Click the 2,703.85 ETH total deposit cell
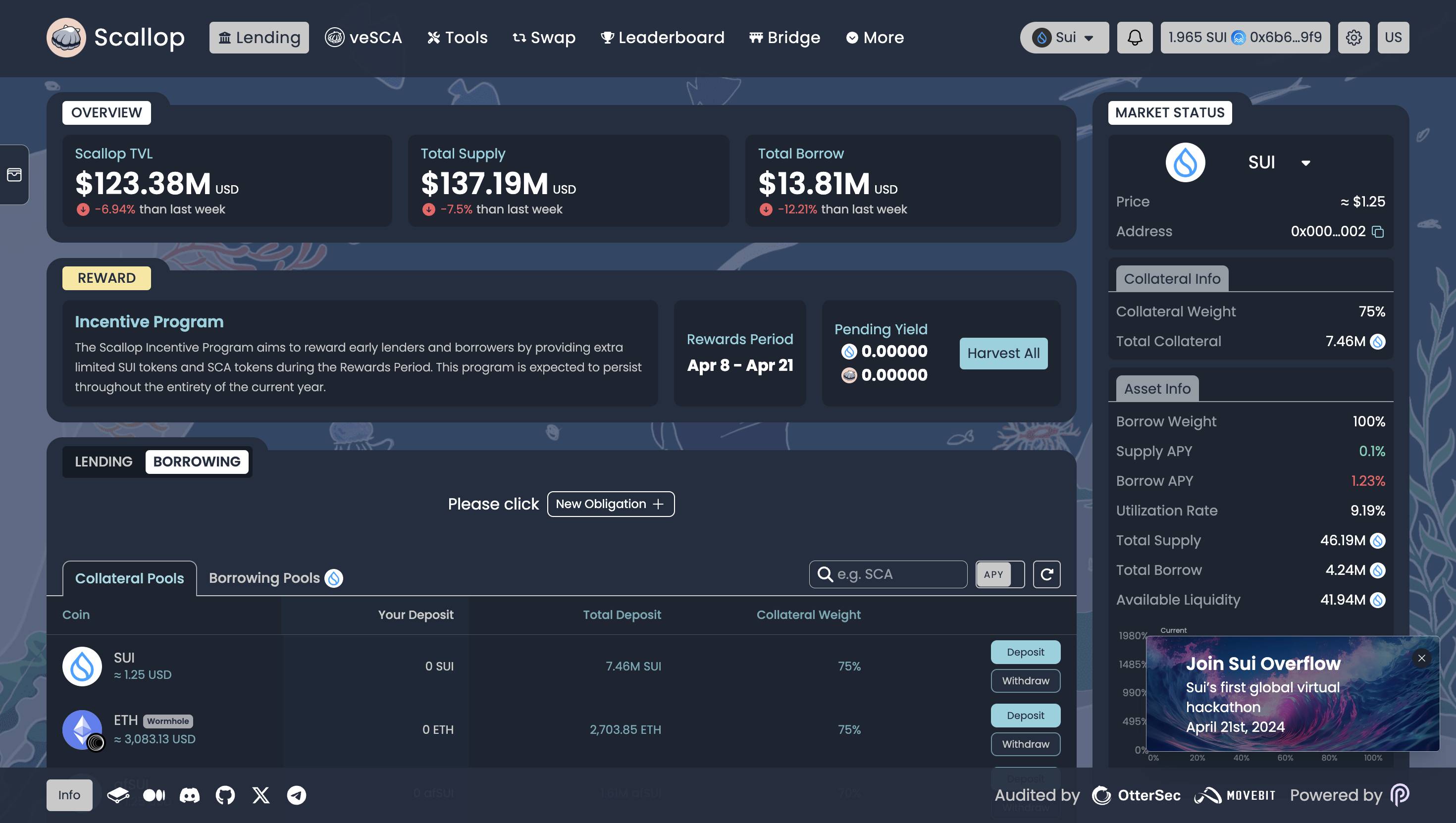This screenshot has height=823, width=1456. [625, 730]
